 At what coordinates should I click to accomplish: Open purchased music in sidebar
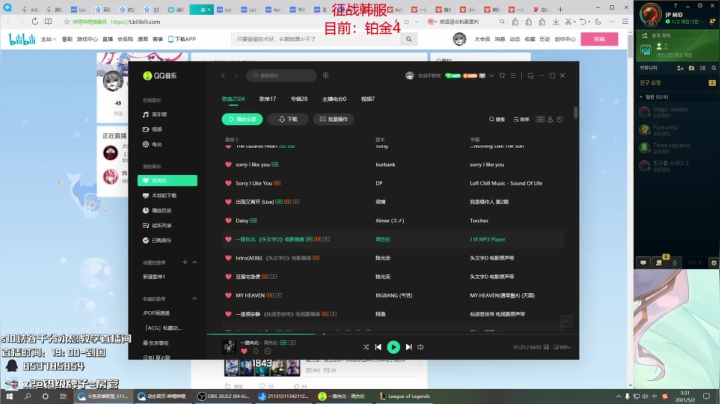click(157, 240)
